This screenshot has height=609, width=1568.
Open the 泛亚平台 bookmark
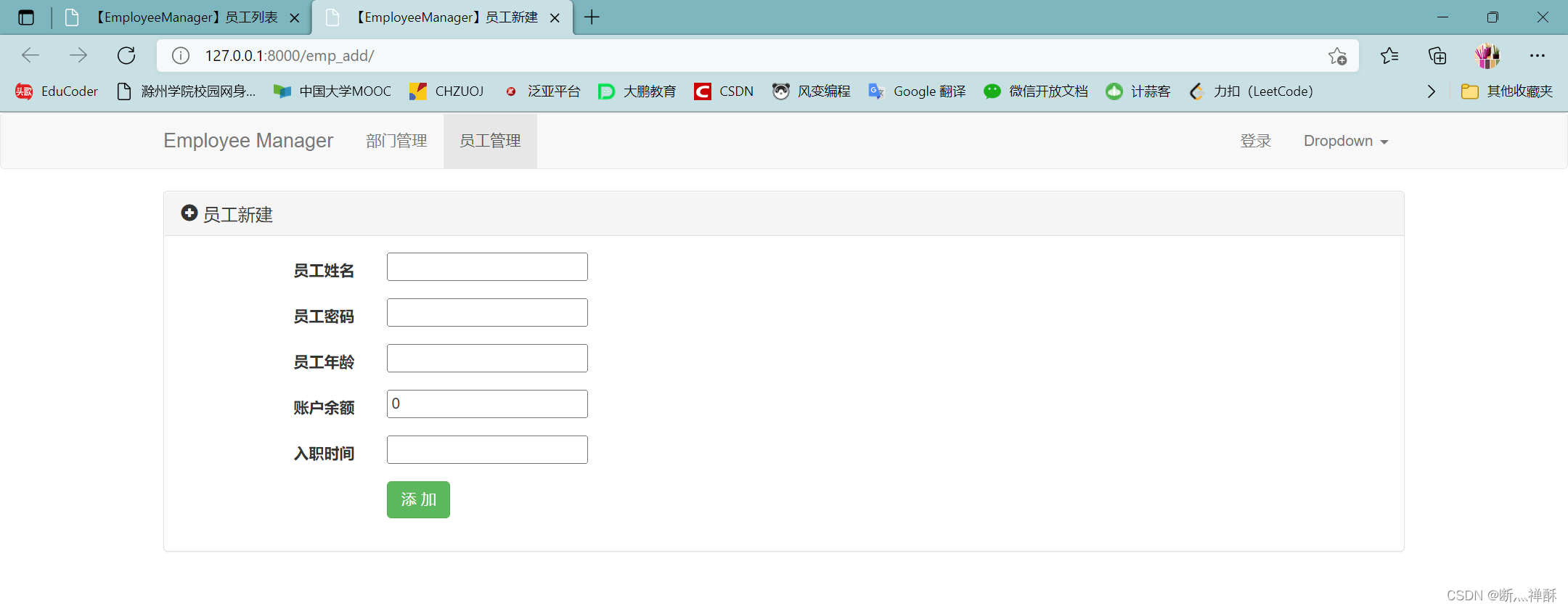pyautogui.click(x=542, y=91)
